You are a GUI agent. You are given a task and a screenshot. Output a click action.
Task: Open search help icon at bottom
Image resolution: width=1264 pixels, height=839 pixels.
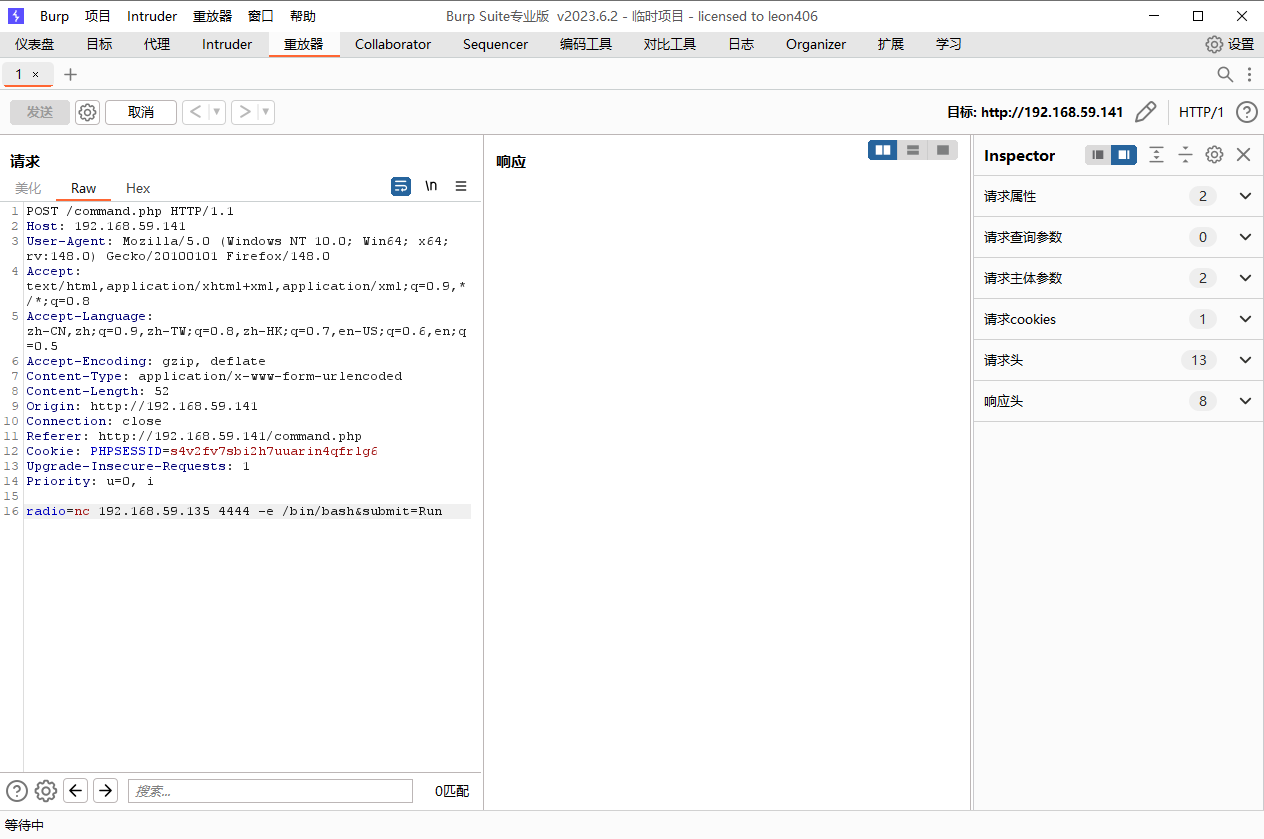tap(17, 791)
